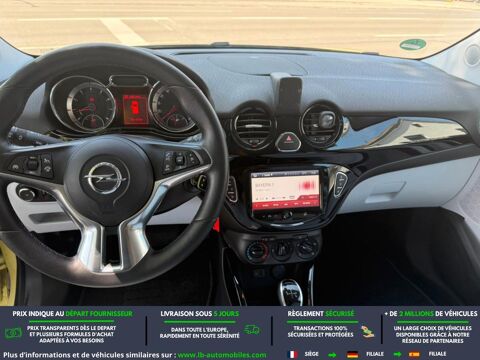
Task: Click the Opel logo on steering wheel
Action: click(x=106, y=177)
